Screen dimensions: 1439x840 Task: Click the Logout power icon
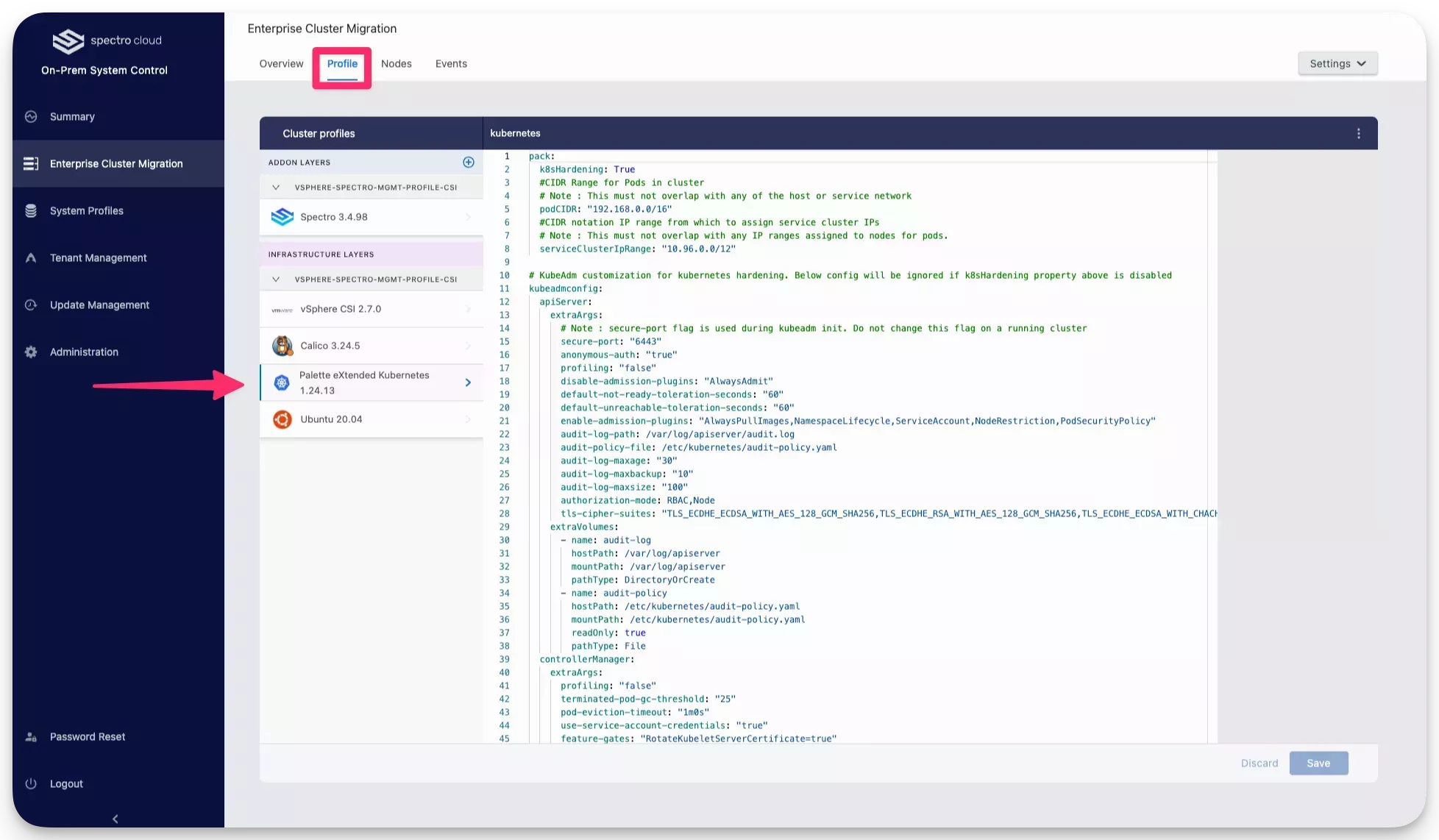(x=30, y=783)
